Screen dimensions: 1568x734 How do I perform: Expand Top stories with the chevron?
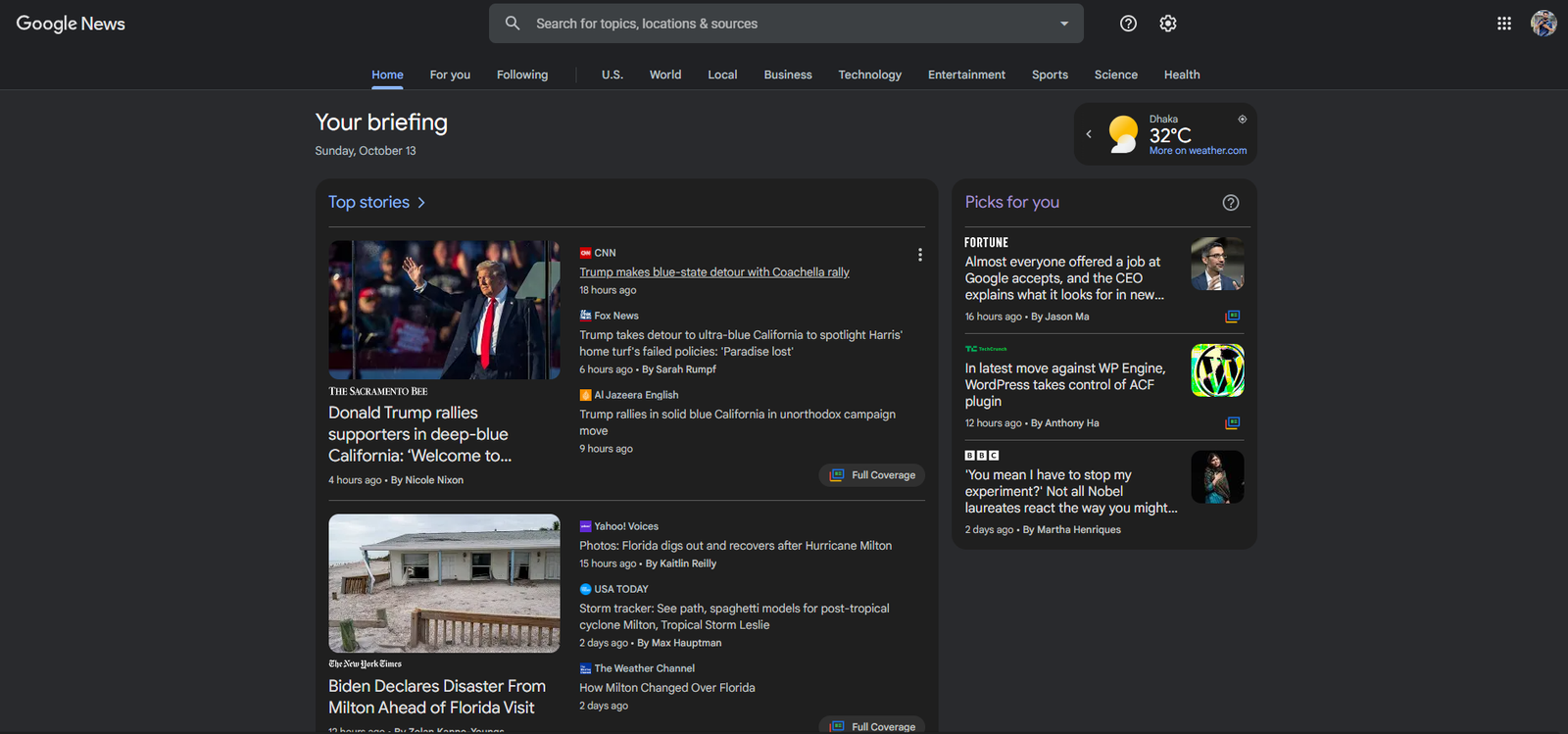[x=421, y=203]
